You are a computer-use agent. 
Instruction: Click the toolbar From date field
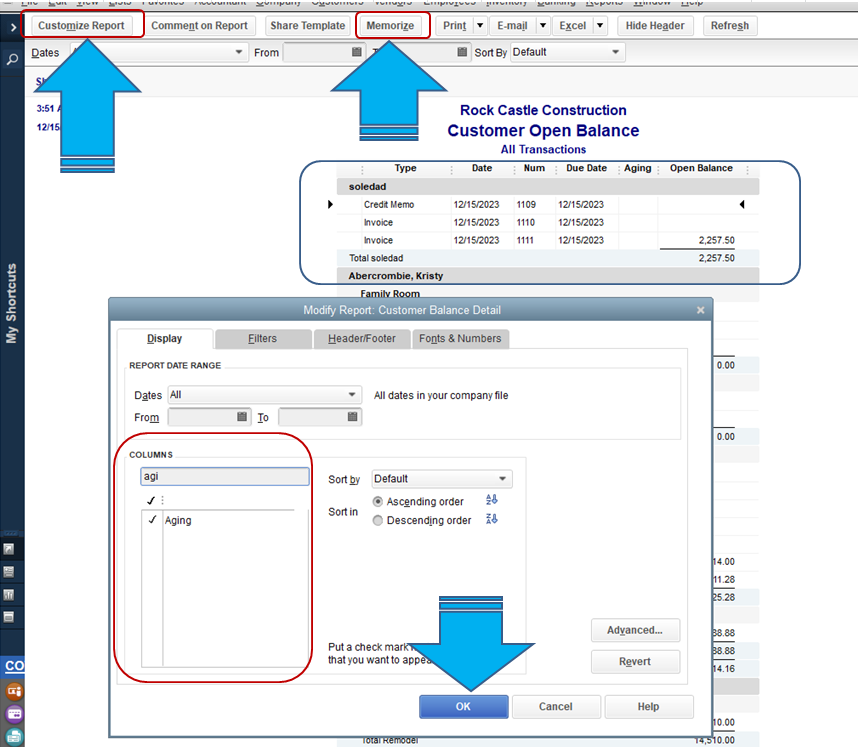[323, 52]
